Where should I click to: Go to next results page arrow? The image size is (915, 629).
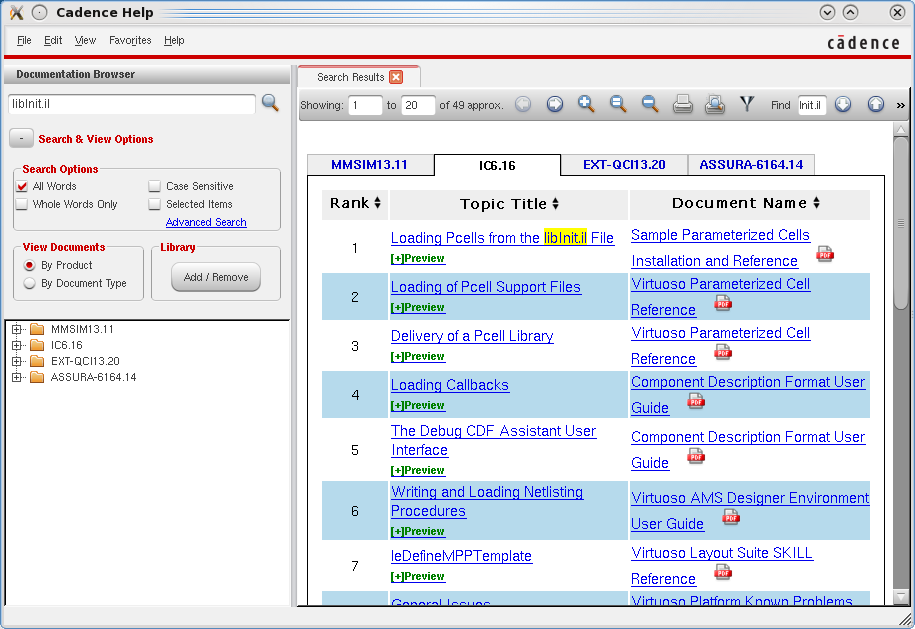click(554, 104)
